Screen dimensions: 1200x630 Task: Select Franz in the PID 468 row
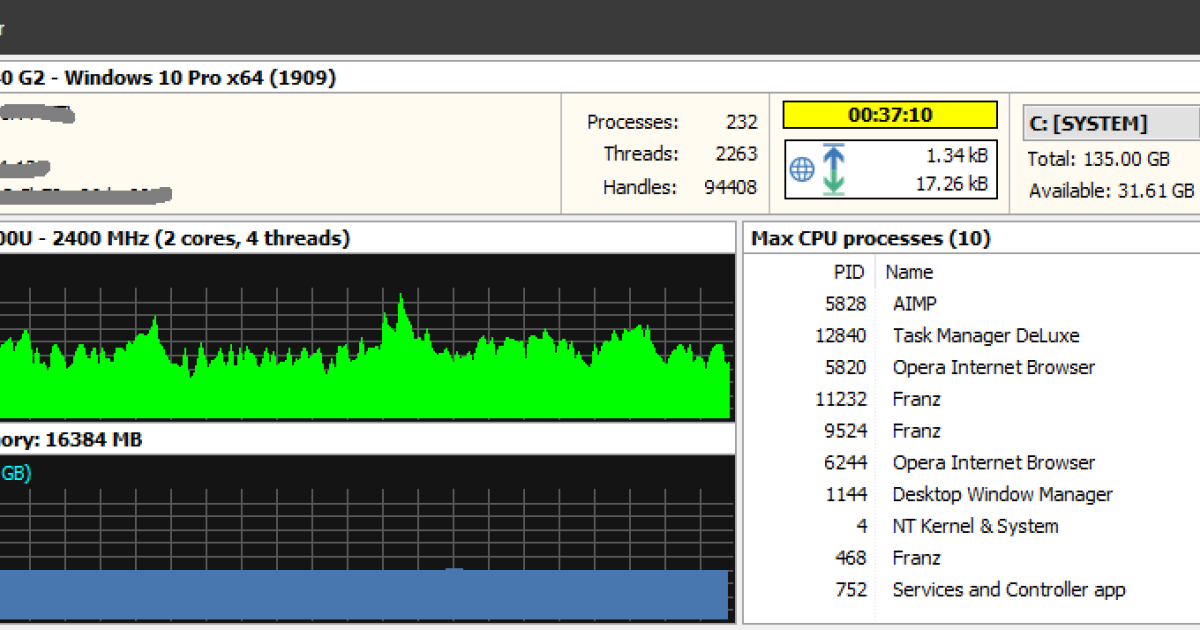(917, 558)
